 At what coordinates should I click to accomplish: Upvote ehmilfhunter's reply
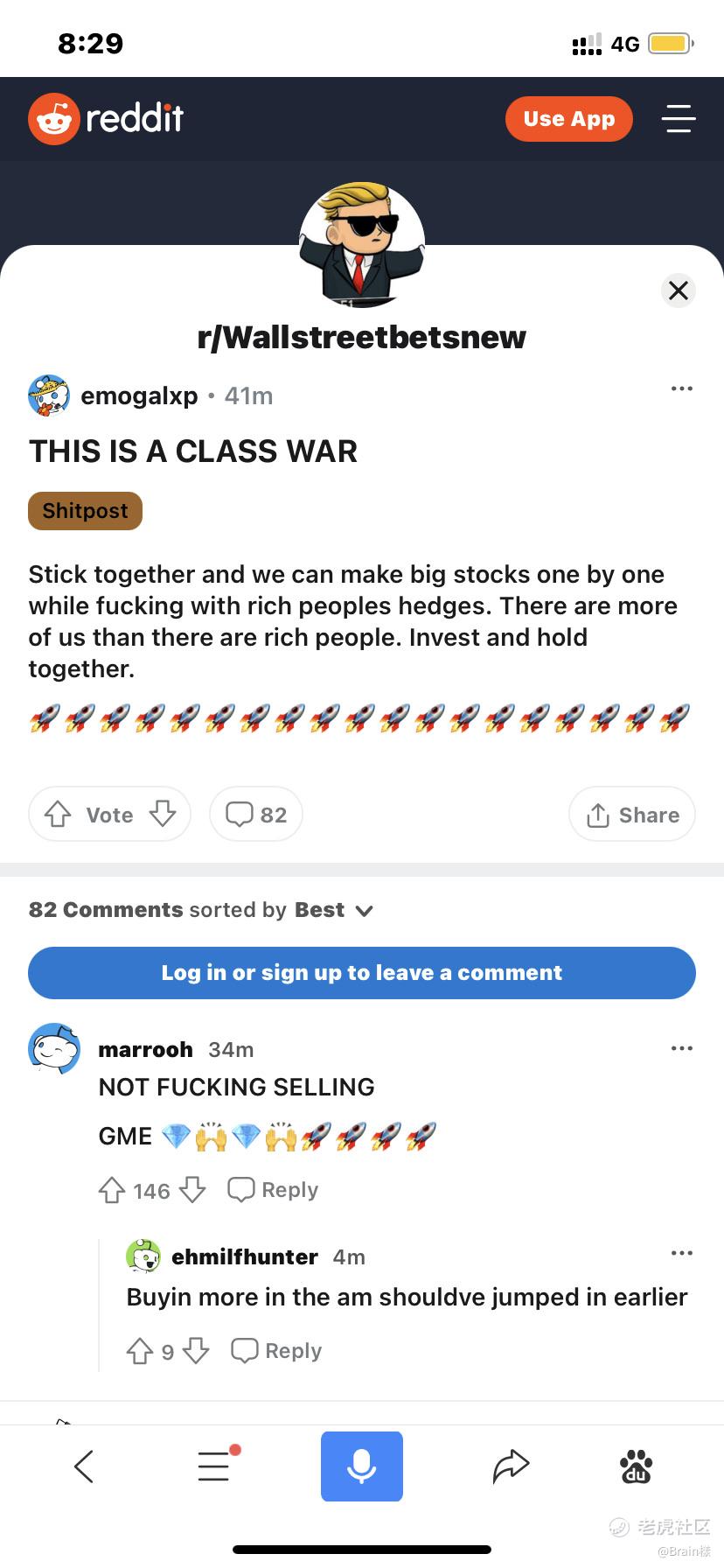(140, 1351)
